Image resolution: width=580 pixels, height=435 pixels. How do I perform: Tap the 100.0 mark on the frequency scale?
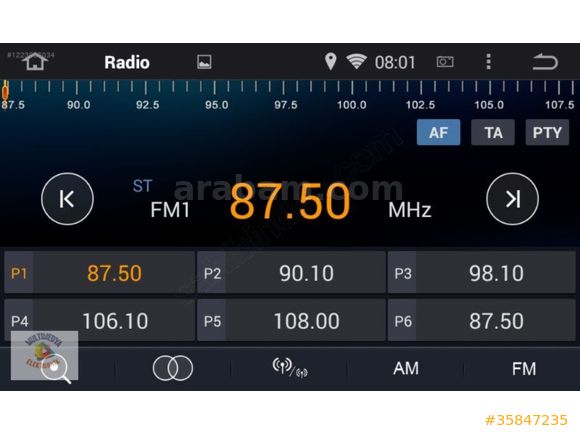click(x=351, y=105)
